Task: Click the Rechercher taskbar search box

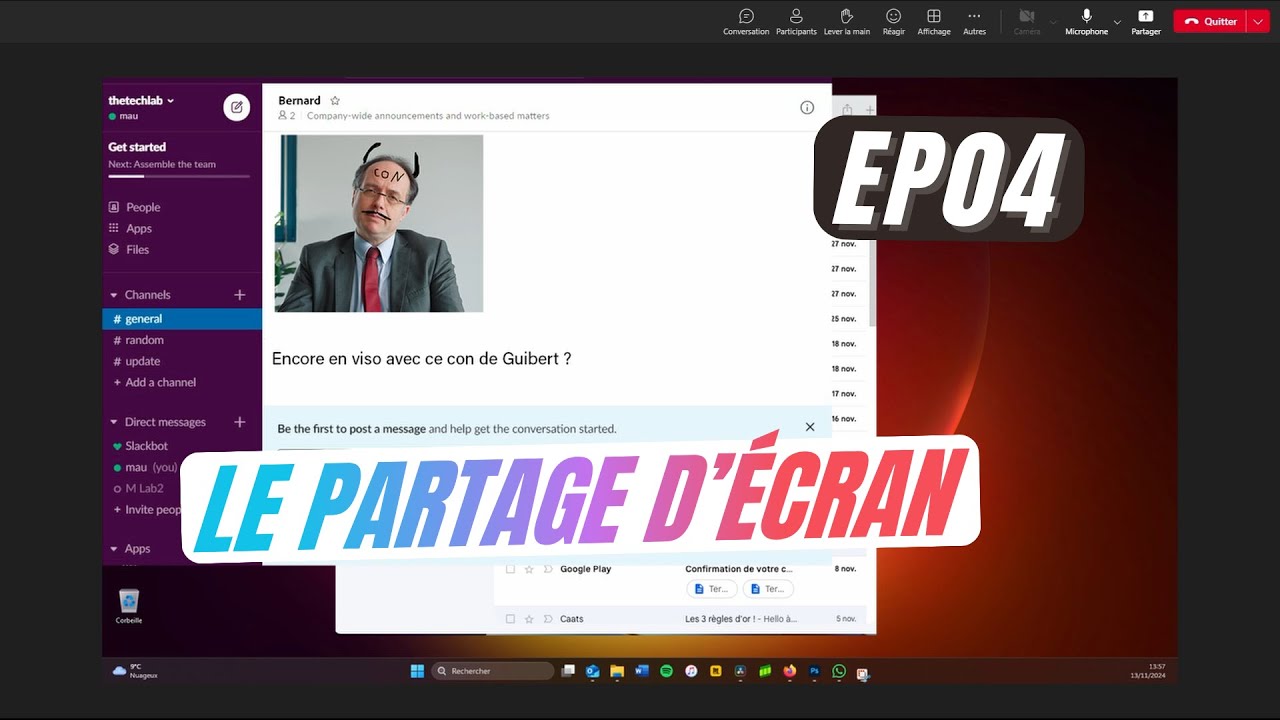Action: pyautogui.click(x=492, y=671)
